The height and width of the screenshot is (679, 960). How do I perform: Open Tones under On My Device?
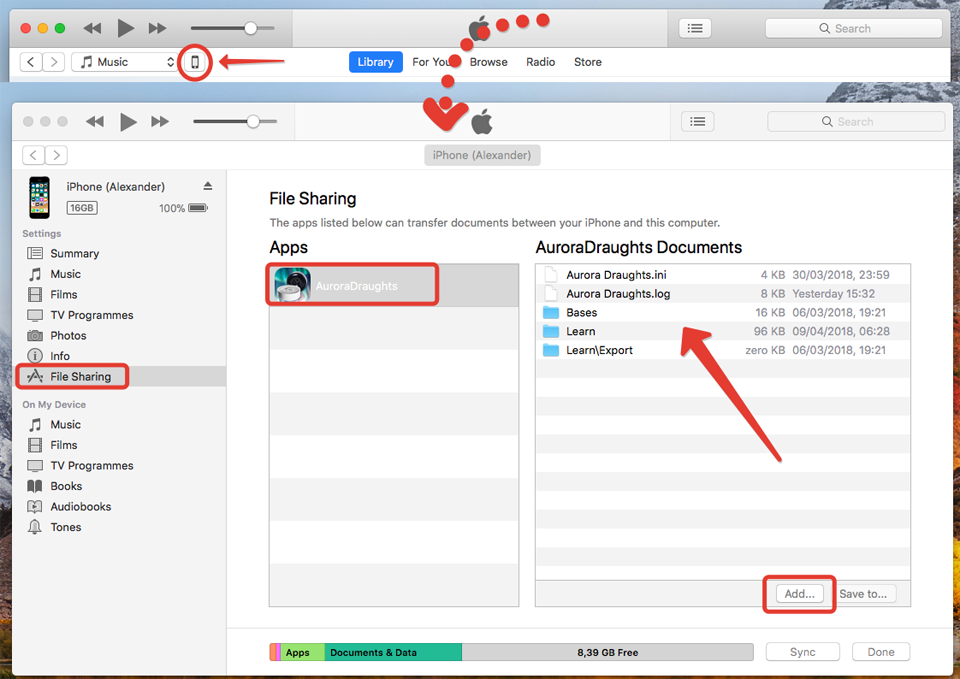pos(66,527)
